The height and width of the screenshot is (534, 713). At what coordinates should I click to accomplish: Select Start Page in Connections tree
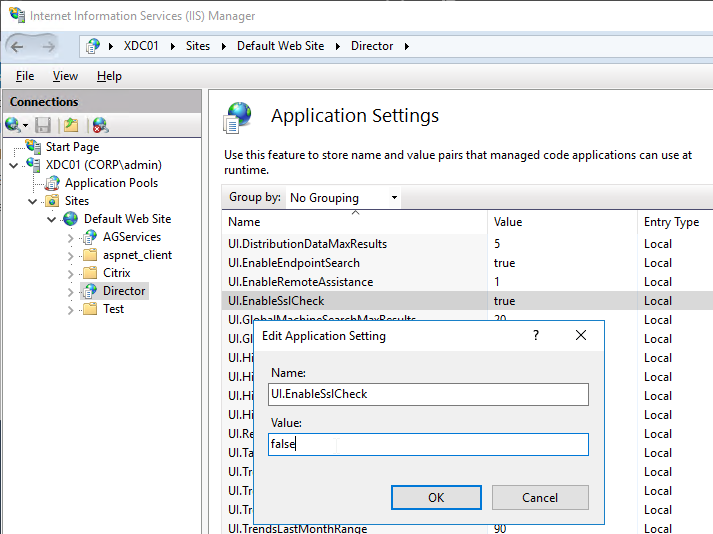coord(72,147)
